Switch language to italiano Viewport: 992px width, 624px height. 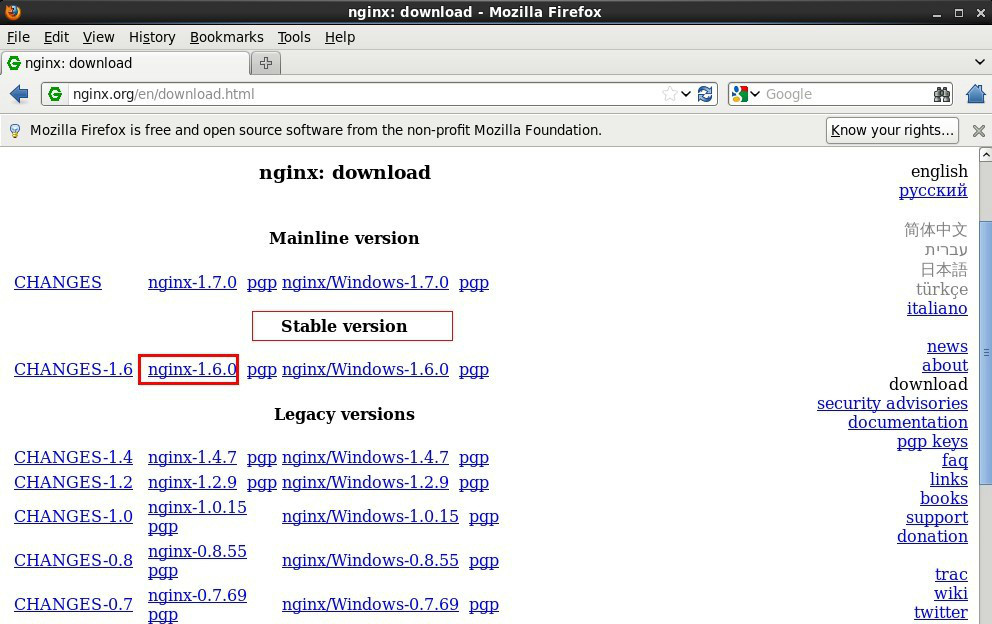click(x=937, y=308)
